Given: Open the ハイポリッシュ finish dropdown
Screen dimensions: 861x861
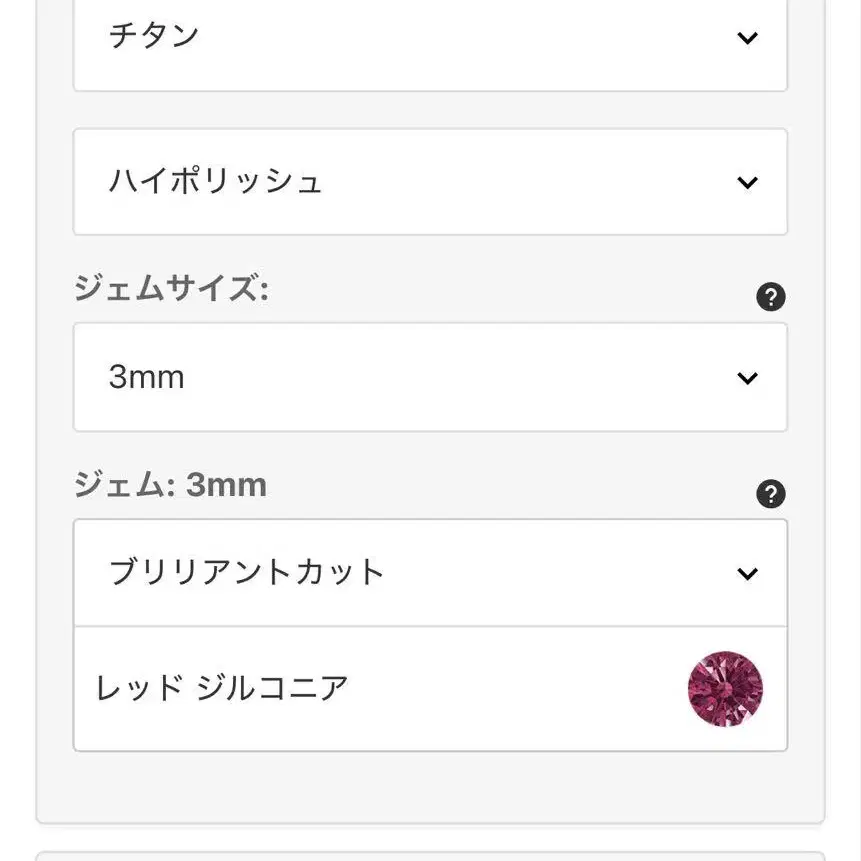Looking at the screenshot, I should (430, 182).
